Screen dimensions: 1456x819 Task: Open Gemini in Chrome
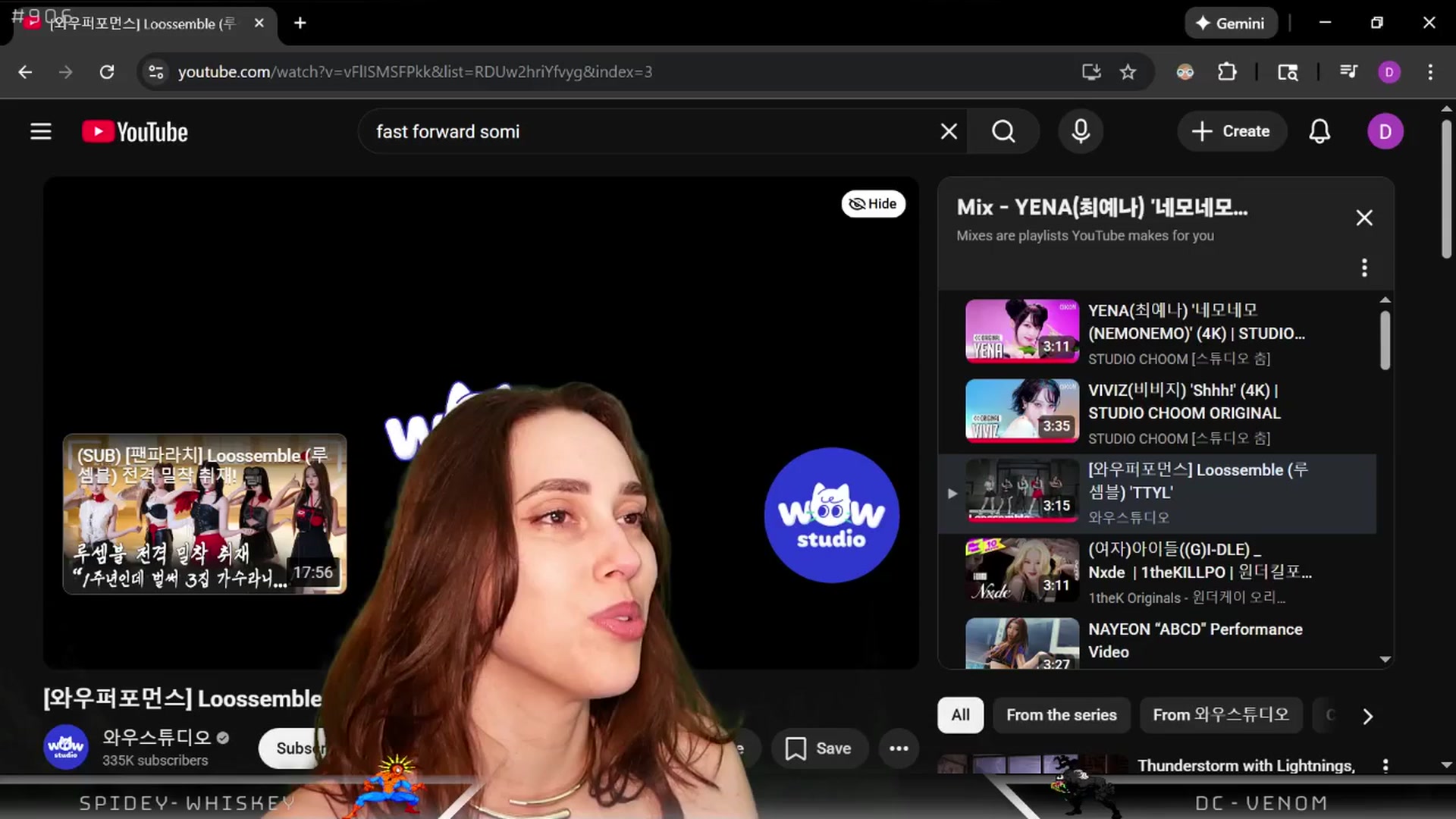pos(1230,24)
